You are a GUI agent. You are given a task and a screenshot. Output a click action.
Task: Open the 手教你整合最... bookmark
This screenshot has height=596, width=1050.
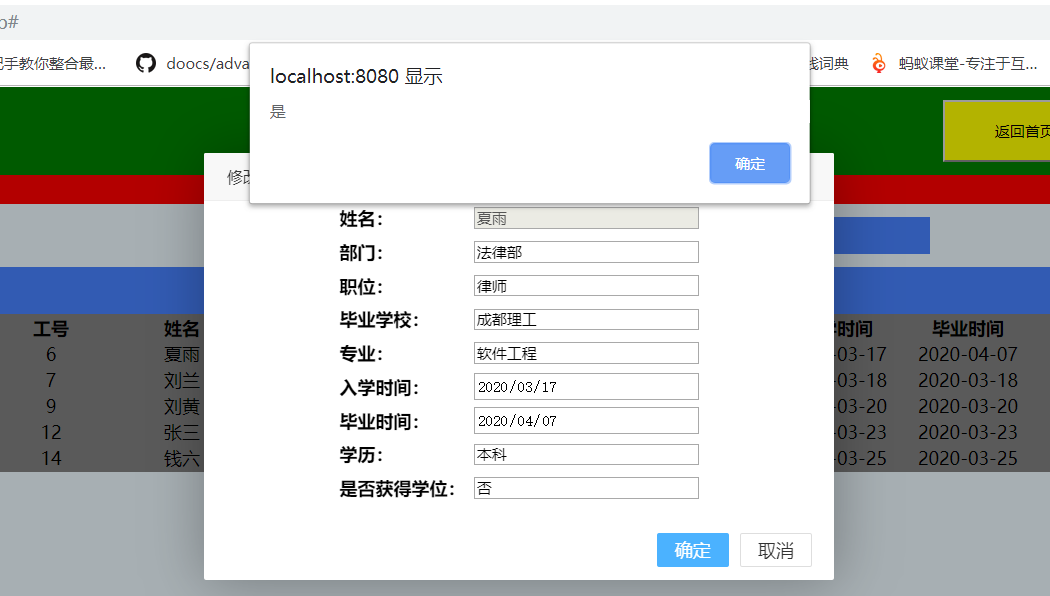tap(53, 64)
